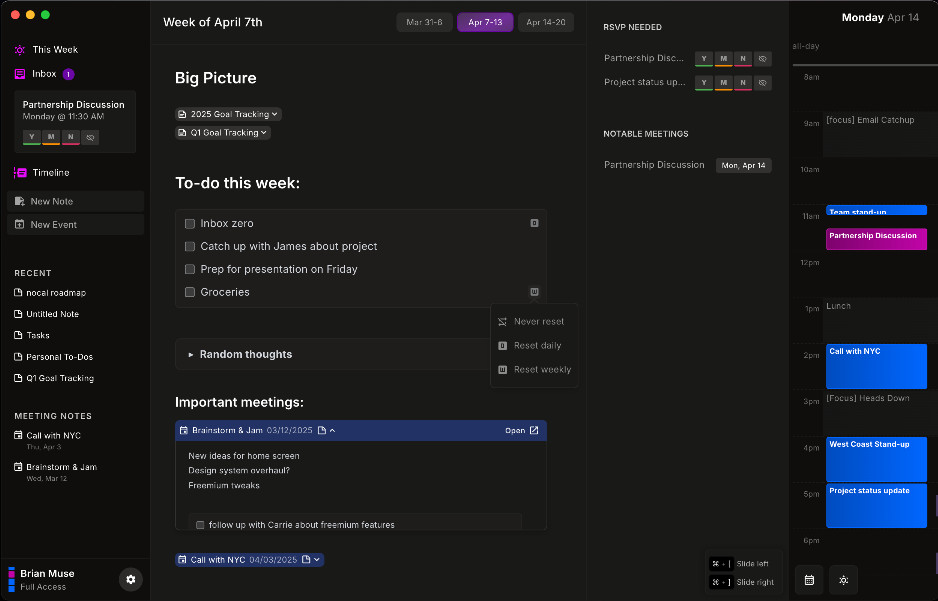Open Team stand-up calendar event

tap(876, 210)
